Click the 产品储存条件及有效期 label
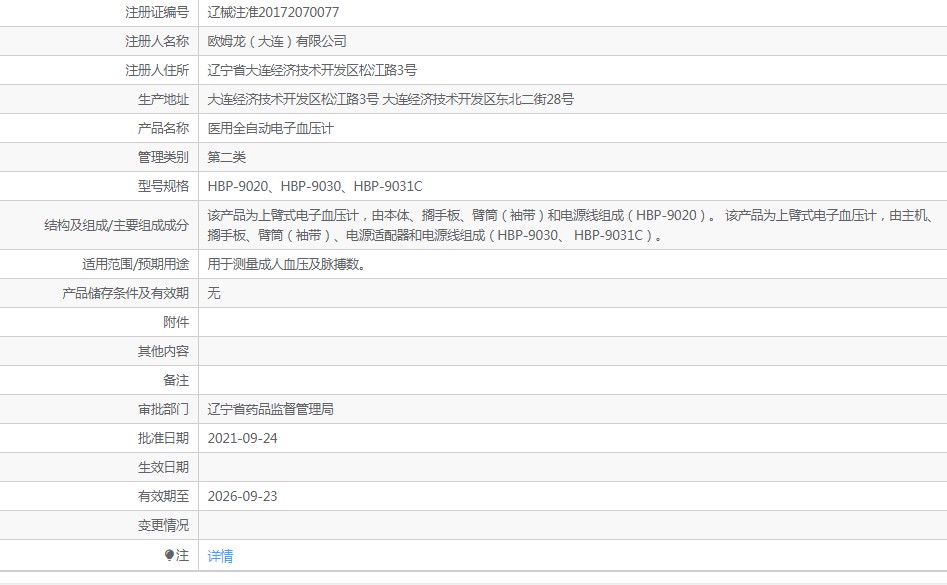 point(126,293)
